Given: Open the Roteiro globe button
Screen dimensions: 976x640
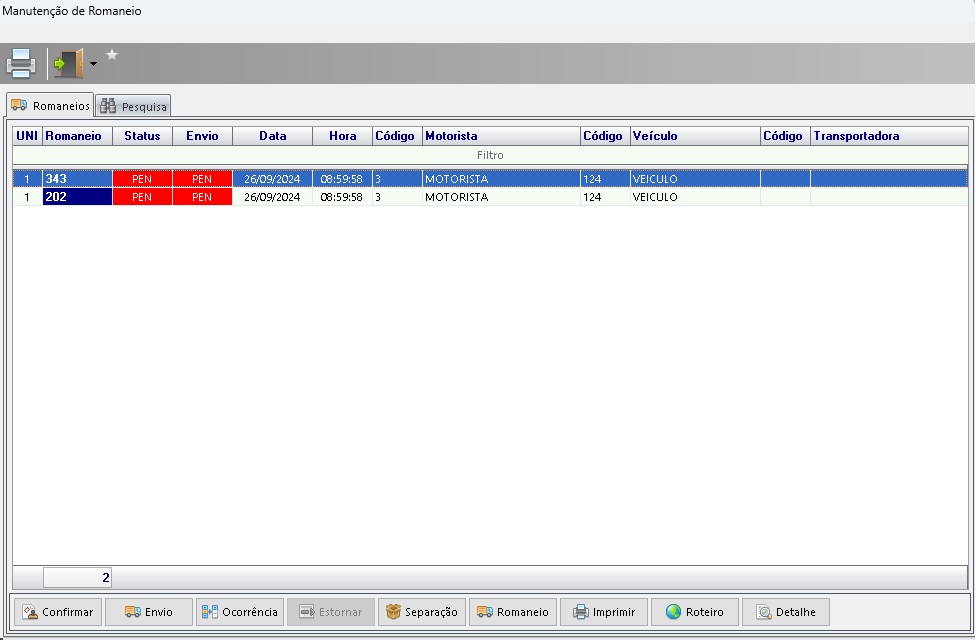Looking at the screenshot, I should coord(694,612).
